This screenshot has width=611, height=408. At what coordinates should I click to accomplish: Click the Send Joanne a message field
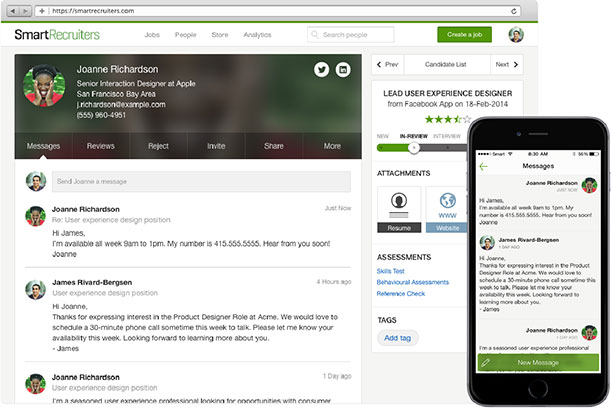point(201,182)
